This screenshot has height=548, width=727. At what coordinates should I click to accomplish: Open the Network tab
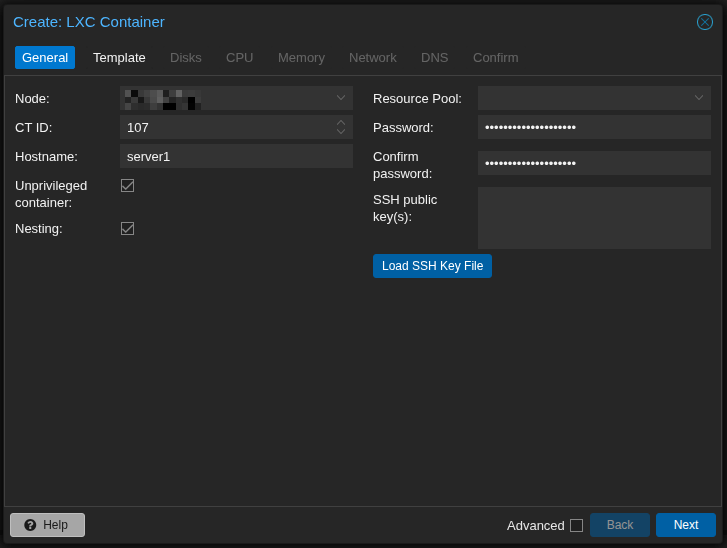pos(373,57)
